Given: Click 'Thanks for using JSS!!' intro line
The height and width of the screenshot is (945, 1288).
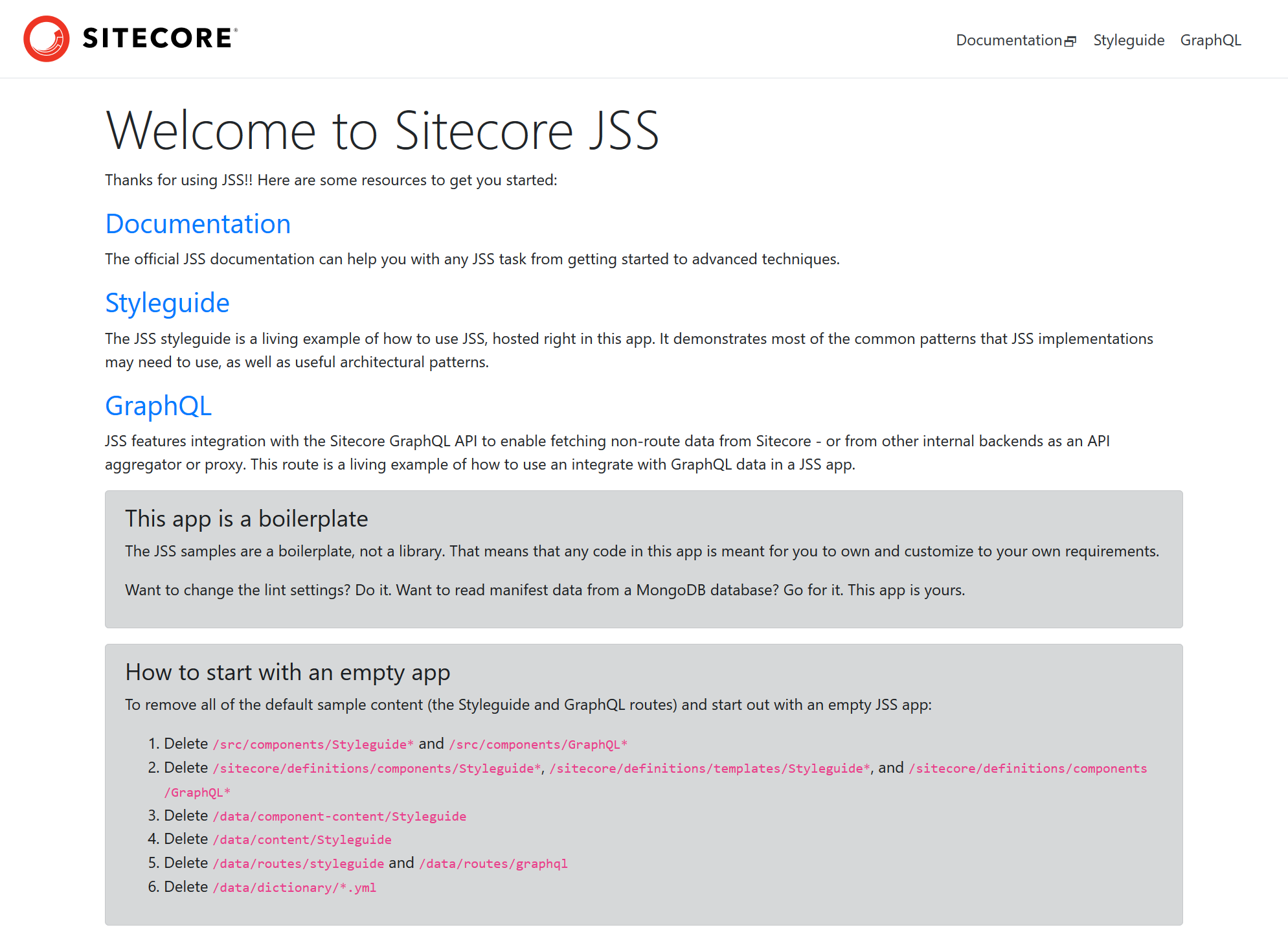Looking at the screenshot, I should point(331,180).
